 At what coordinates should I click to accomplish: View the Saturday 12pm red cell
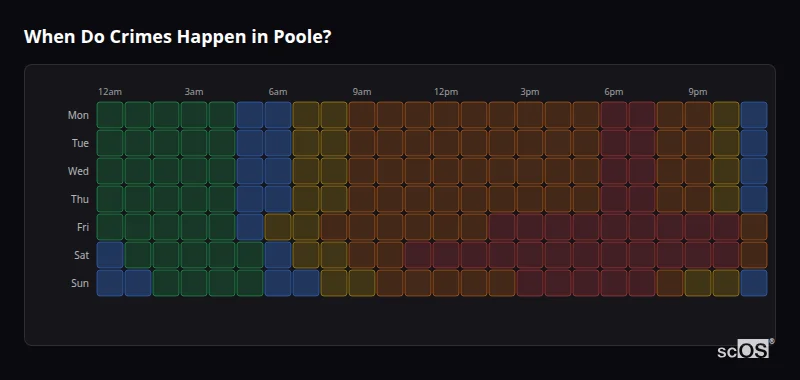pos(445,255)
